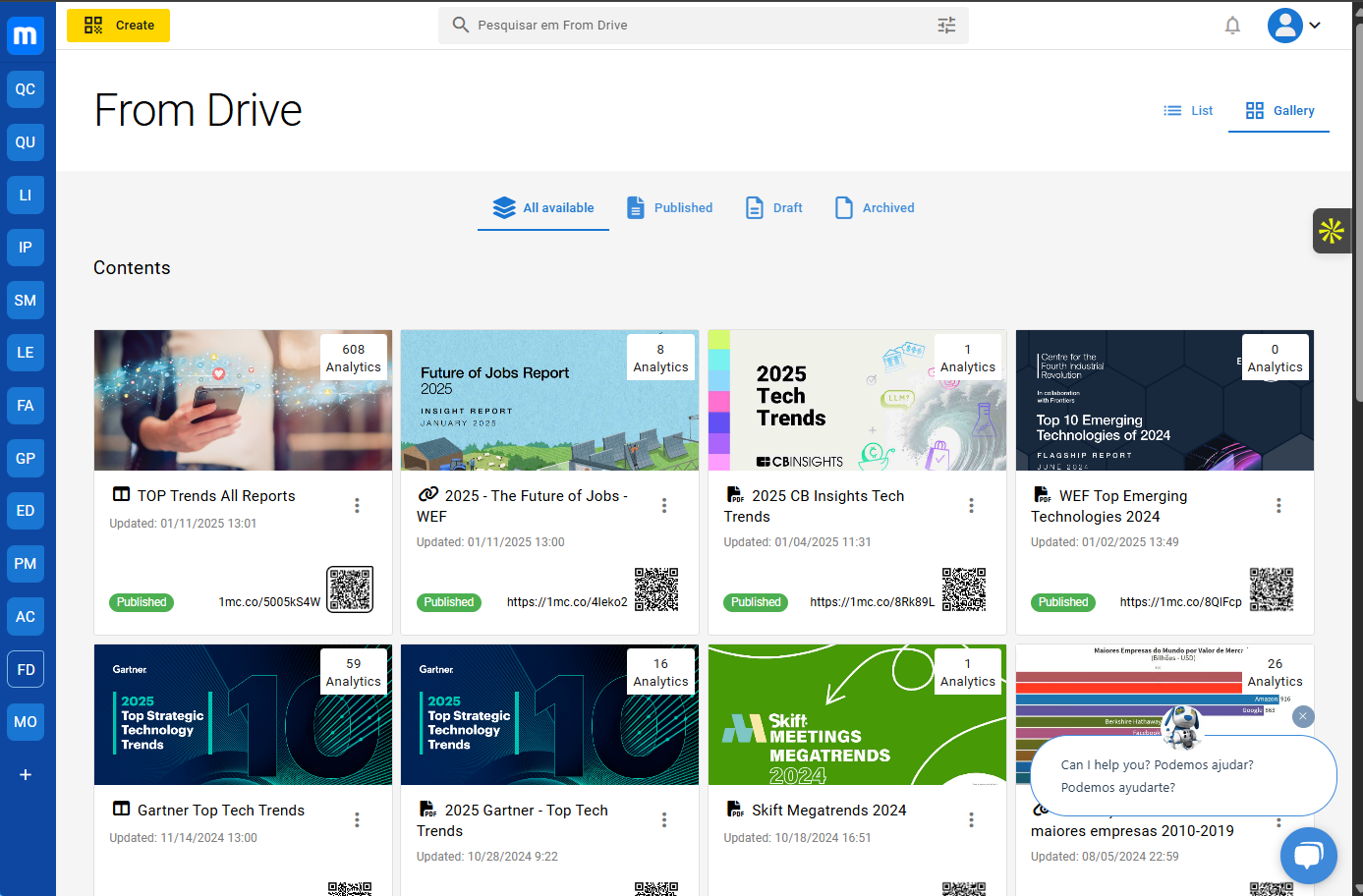This screenshot has height=896, width=1363.
Task: Close the chat help popup
Action: [x=1303, y=716]
